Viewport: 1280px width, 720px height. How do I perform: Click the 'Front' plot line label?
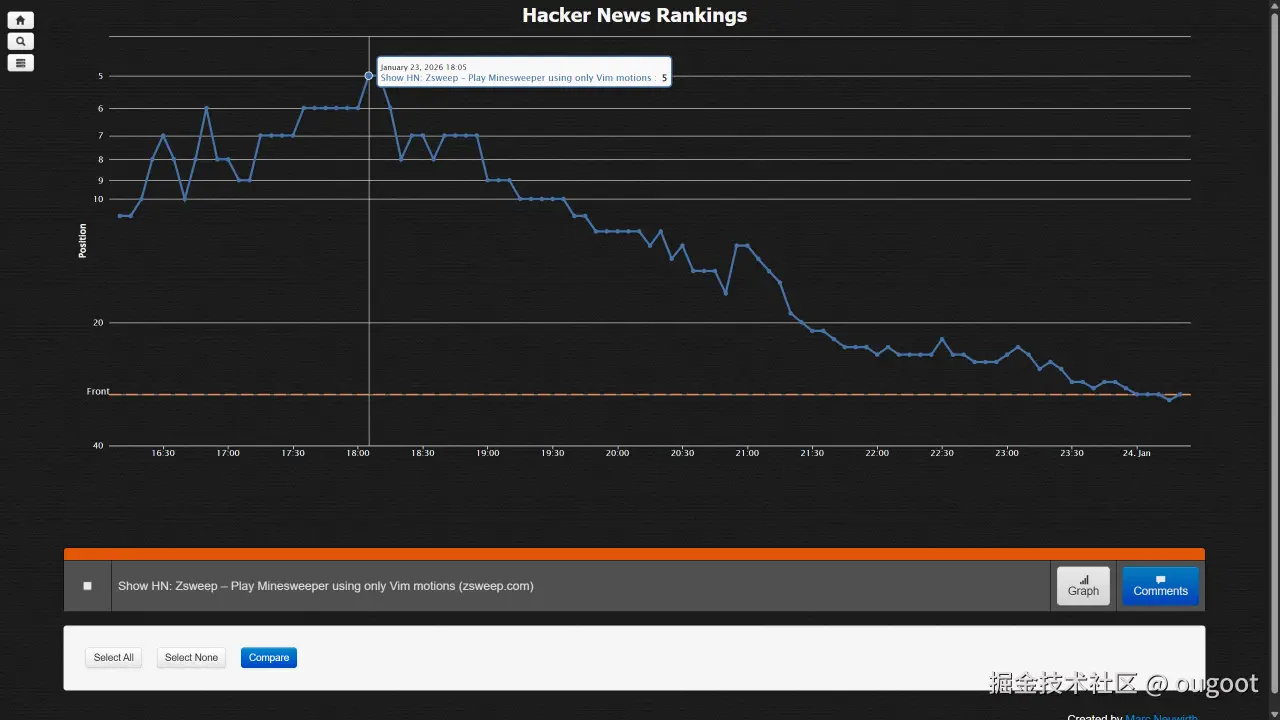[98, 391]
